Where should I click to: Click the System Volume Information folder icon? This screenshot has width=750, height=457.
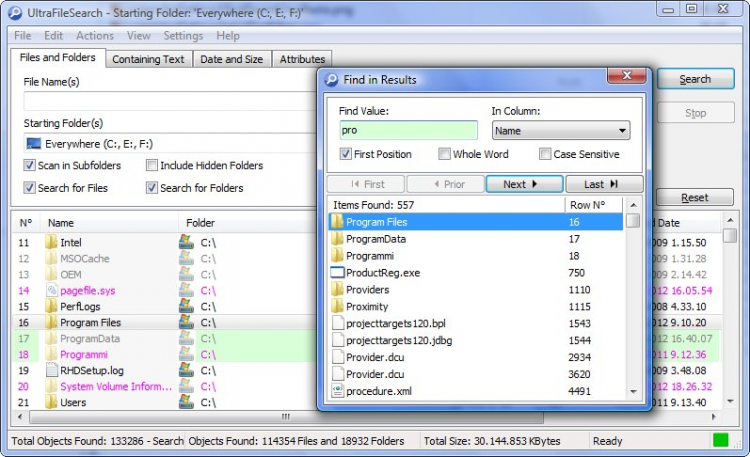[51, 386]
